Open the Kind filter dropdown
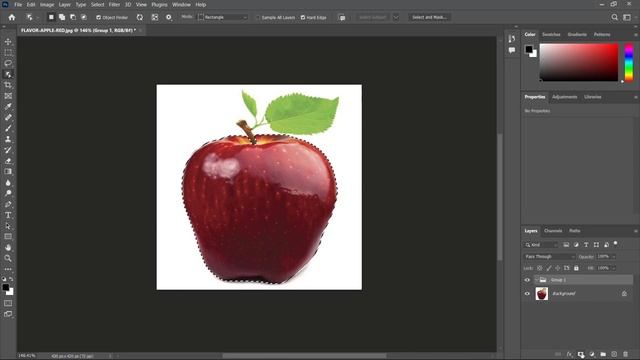The height and width of the screenshot is (360, 640). tap(541, 245)
